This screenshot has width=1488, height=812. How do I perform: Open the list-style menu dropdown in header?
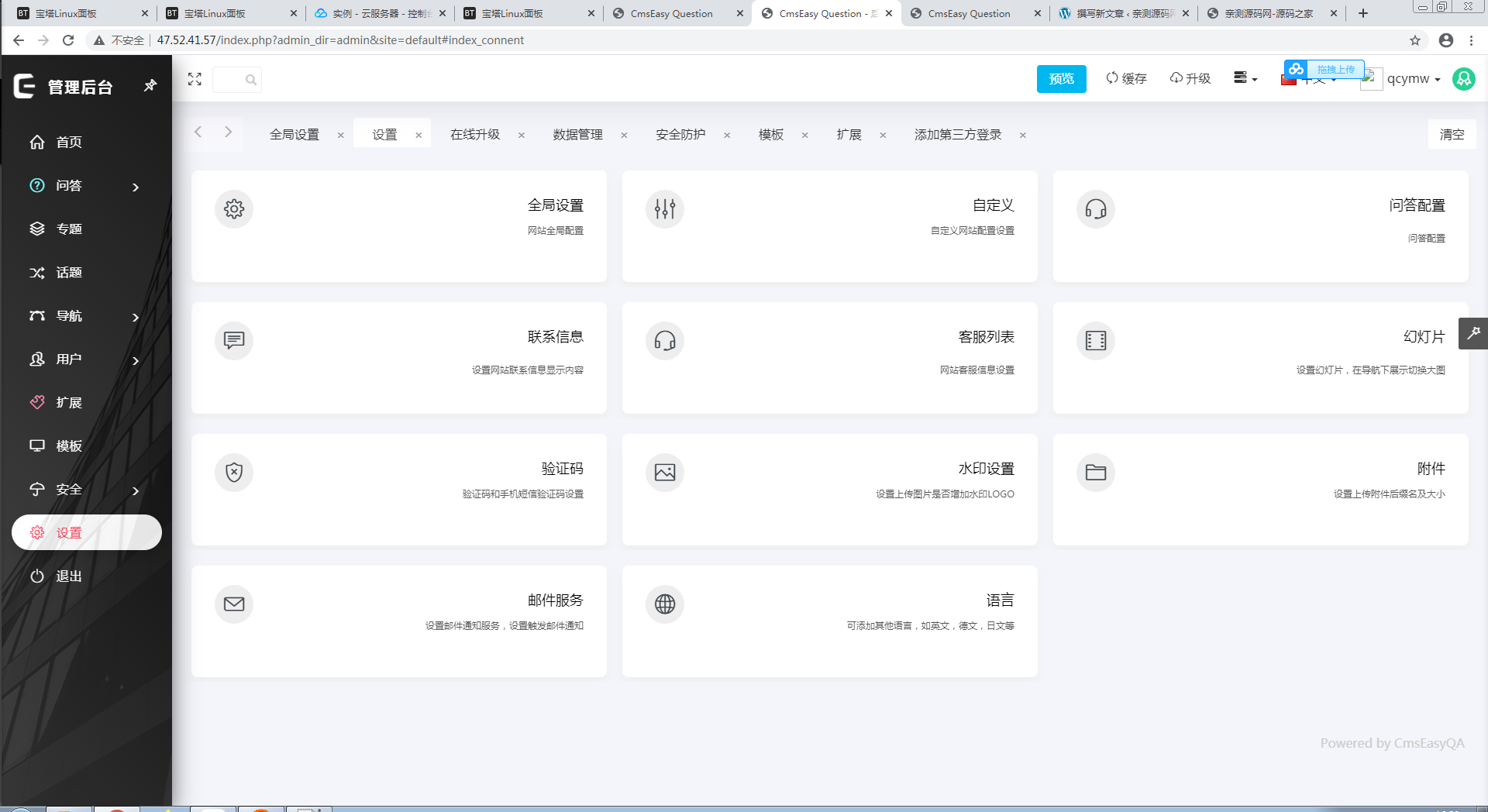(x=1245, y=78)
